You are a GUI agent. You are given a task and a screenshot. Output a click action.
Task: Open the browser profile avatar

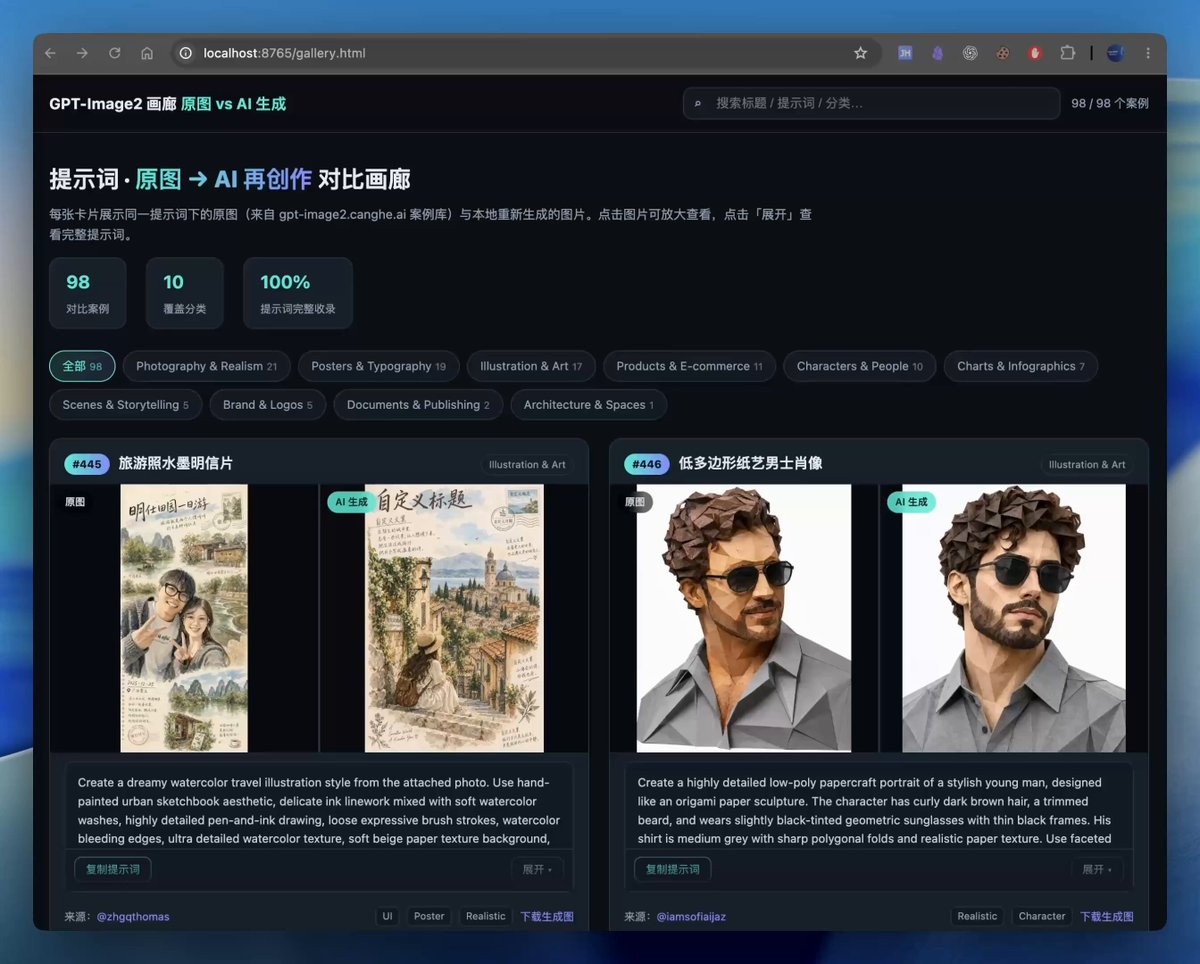tap(1116, 53)
